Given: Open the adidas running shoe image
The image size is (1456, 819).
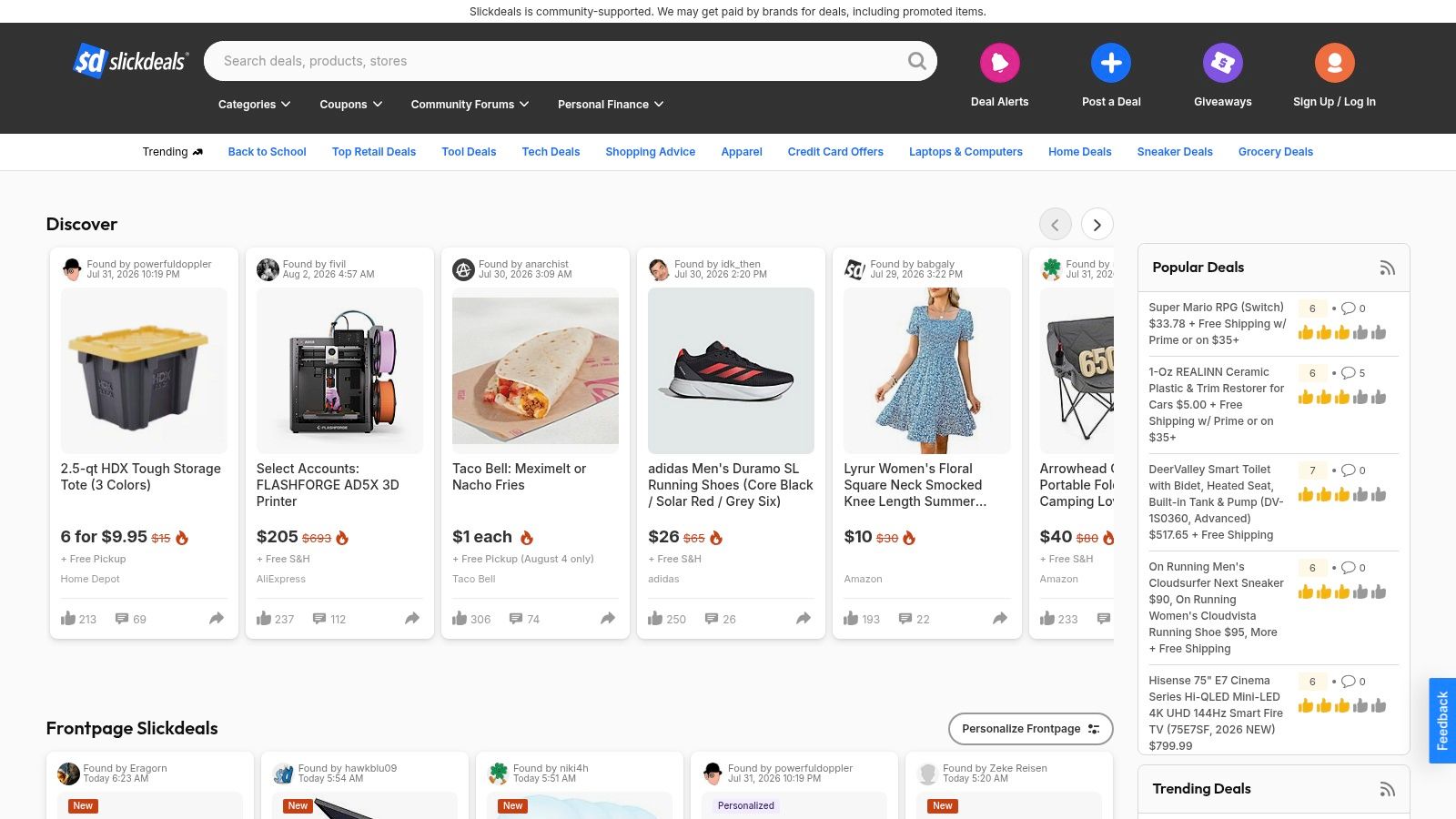Looking at the screenshot, I should pyautogui.click(x=731, y=370).
